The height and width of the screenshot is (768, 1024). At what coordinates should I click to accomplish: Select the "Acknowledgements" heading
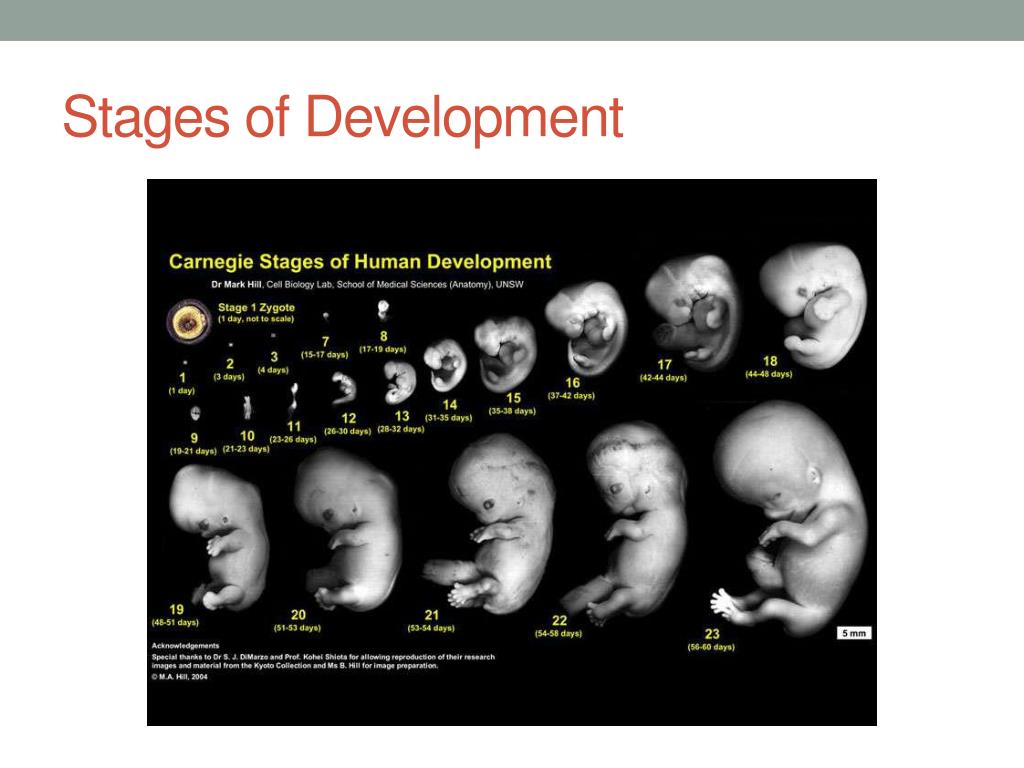tap(185, 646)
